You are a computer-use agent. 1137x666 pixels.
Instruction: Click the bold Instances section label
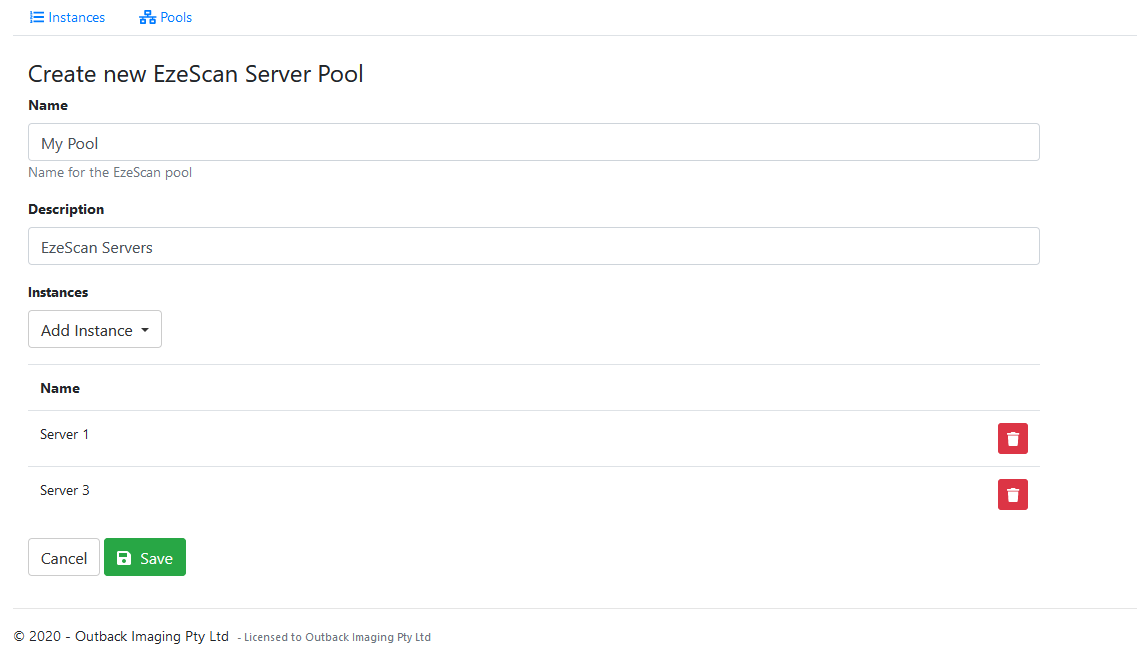(58, 292)
